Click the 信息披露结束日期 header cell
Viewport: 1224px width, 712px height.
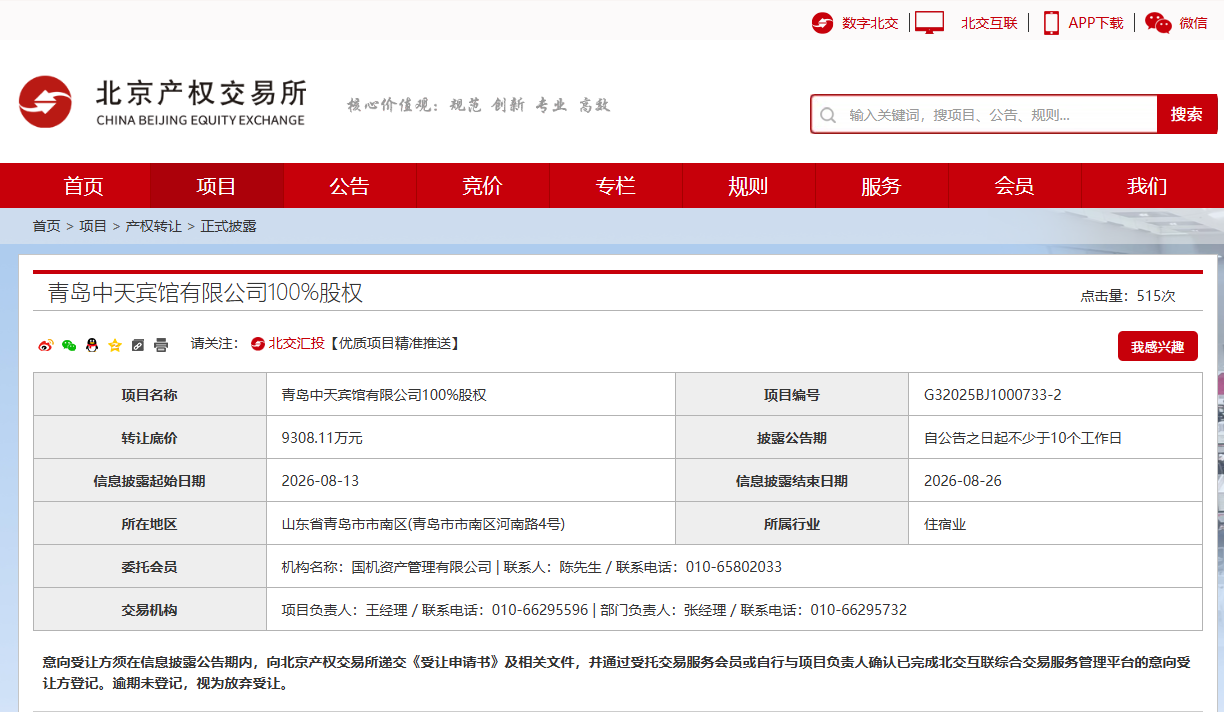pyautogui.click(x=792, y=481)
